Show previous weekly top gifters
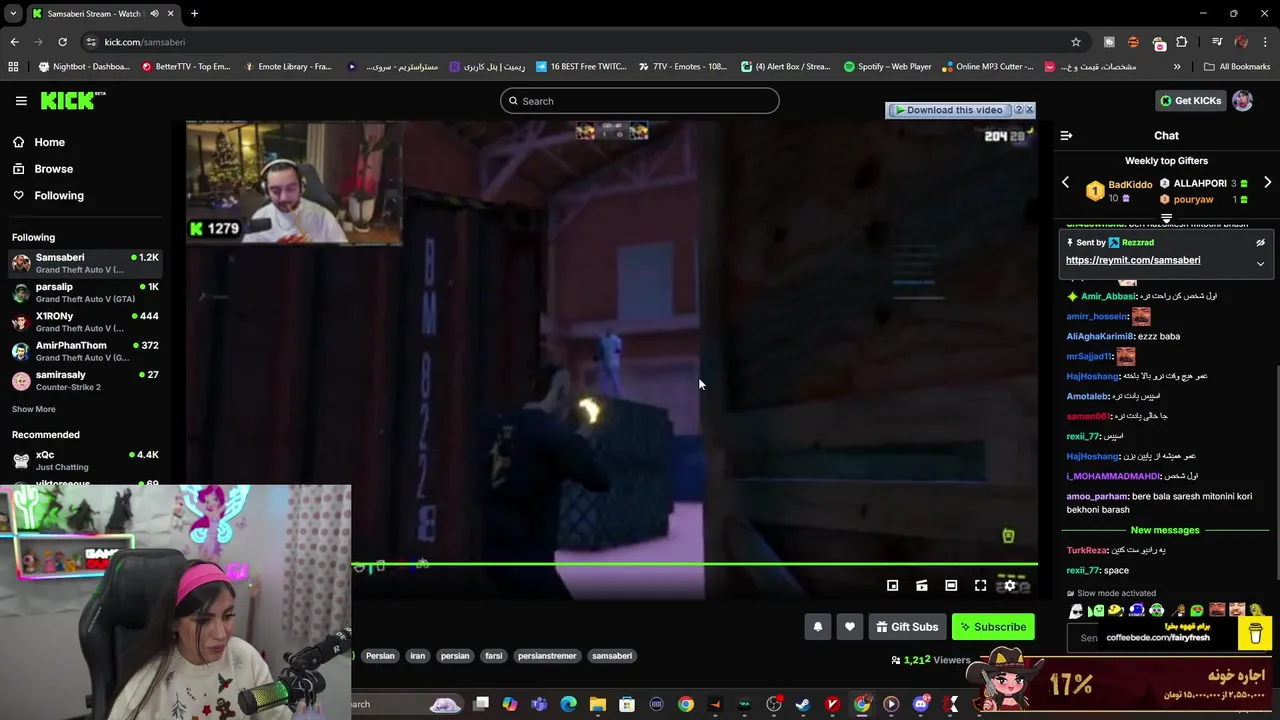Image resolution: width=1280 pixels, height=720 pixels. coord(1065,183)
